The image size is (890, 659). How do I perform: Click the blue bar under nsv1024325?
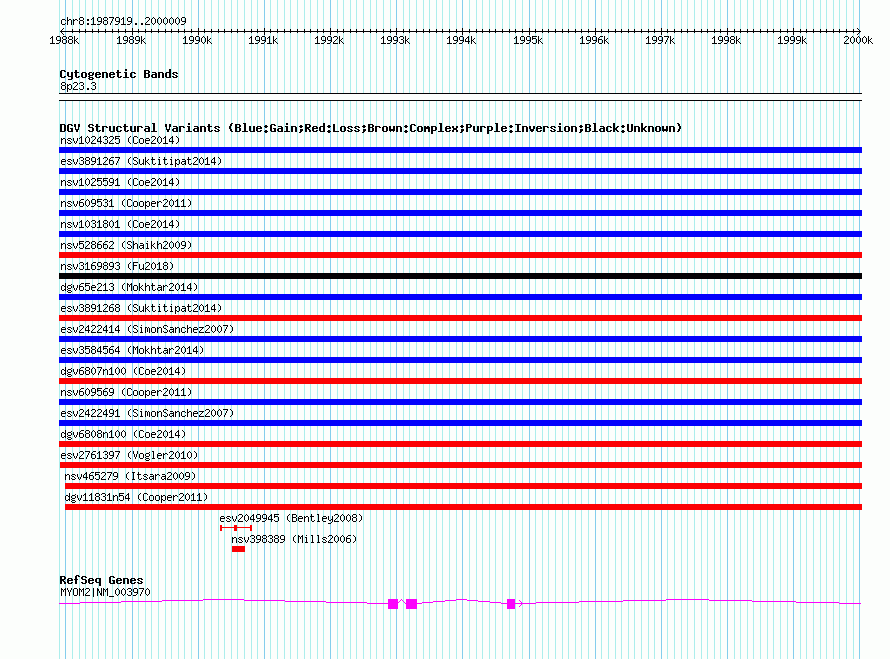[x=460, y=150]
